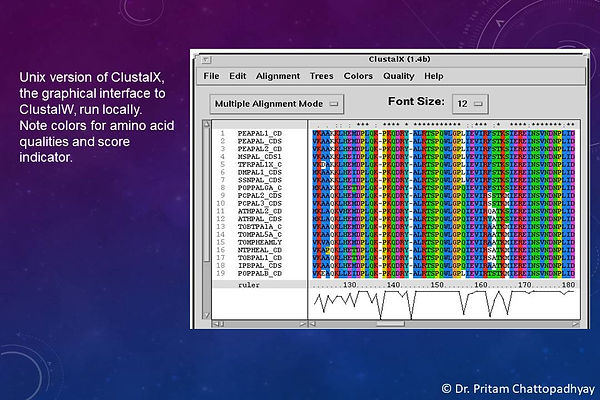The height and width of the screenshot is (400, 600).
Task: Select sequence MSPAL_CDS1
Action: (259, 157)
